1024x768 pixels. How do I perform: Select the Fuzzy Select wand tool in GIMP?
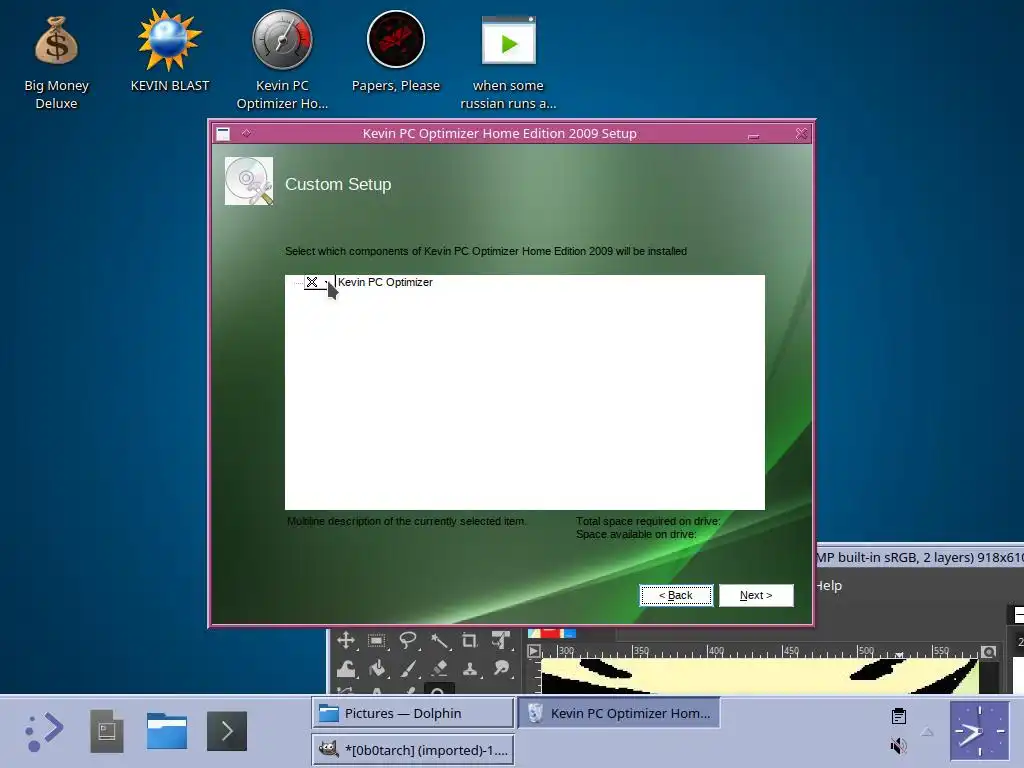(x=440, y=641)
